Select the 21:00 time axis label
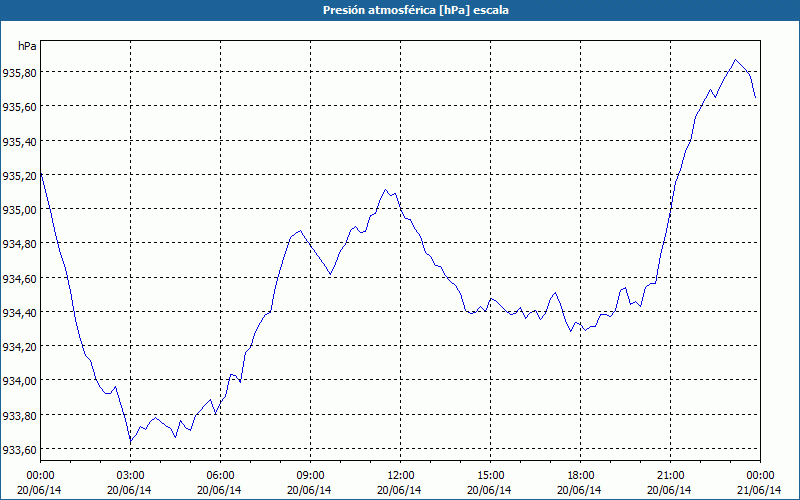The image size is (800, 500). point(670,476)
